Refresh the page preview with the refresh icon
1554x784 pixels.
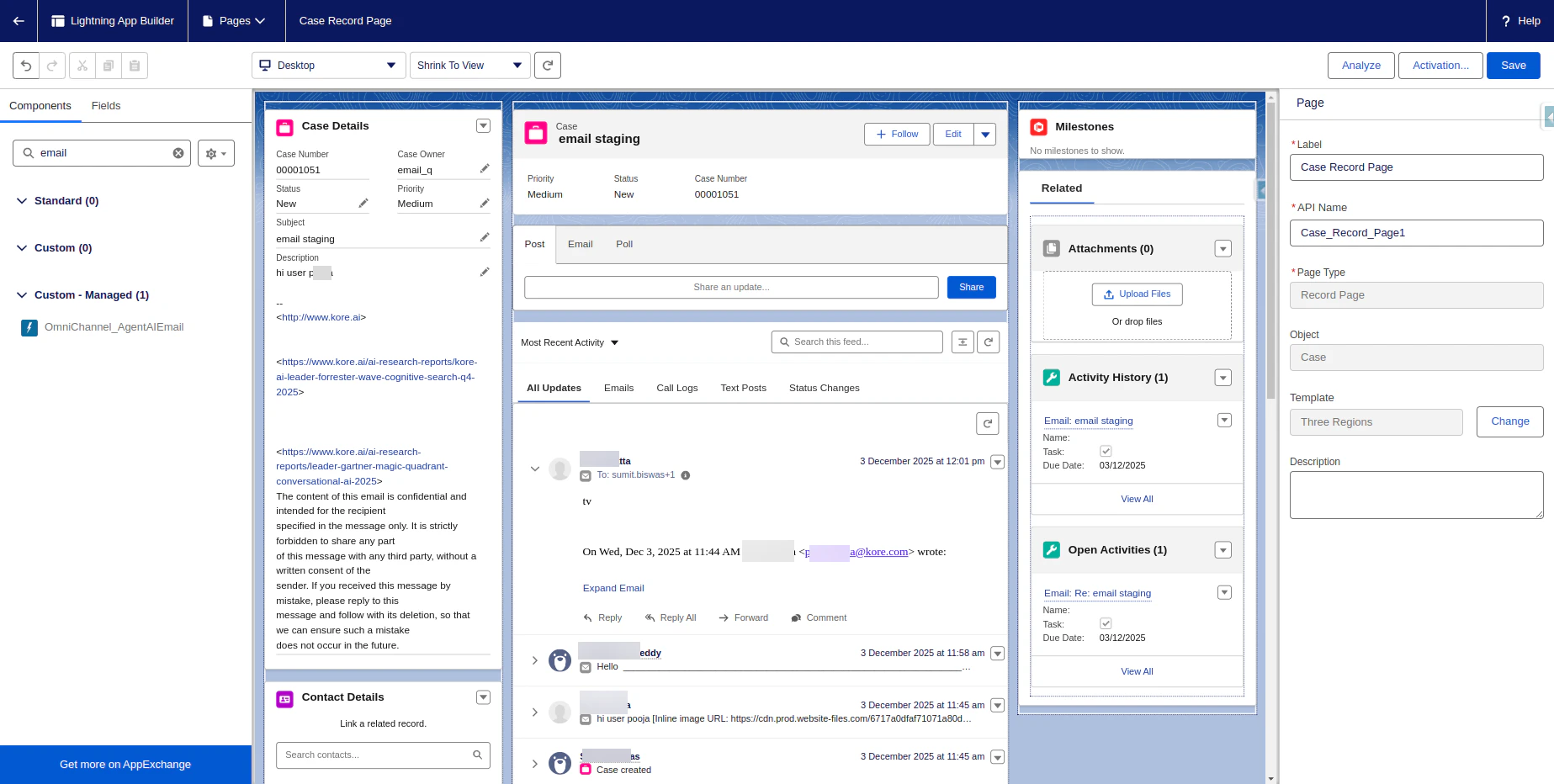(x=548, y=65)
